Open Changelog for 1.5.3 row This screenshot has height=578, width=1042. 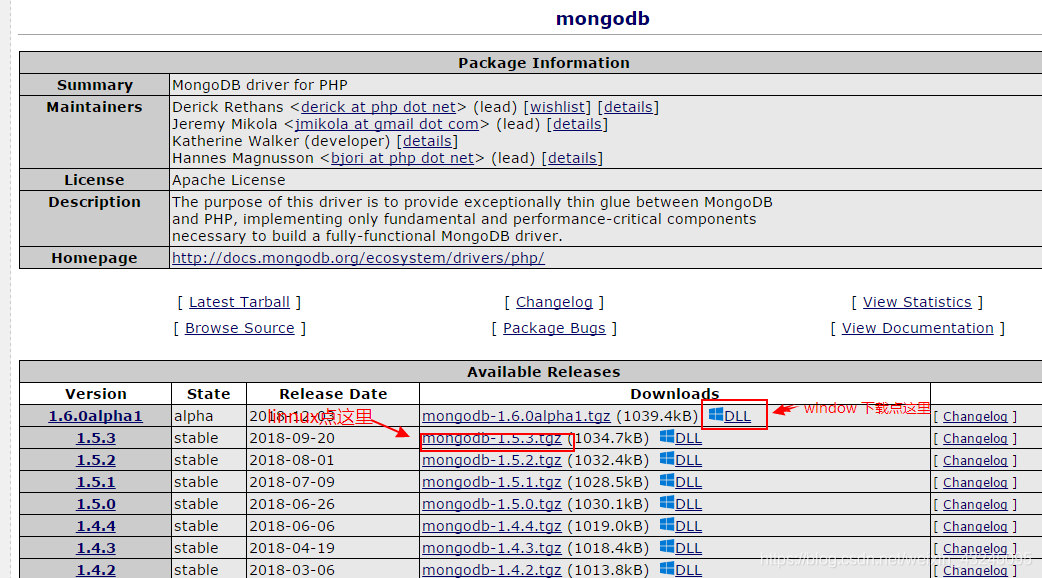pyautogui.click(x=975, y=438)
